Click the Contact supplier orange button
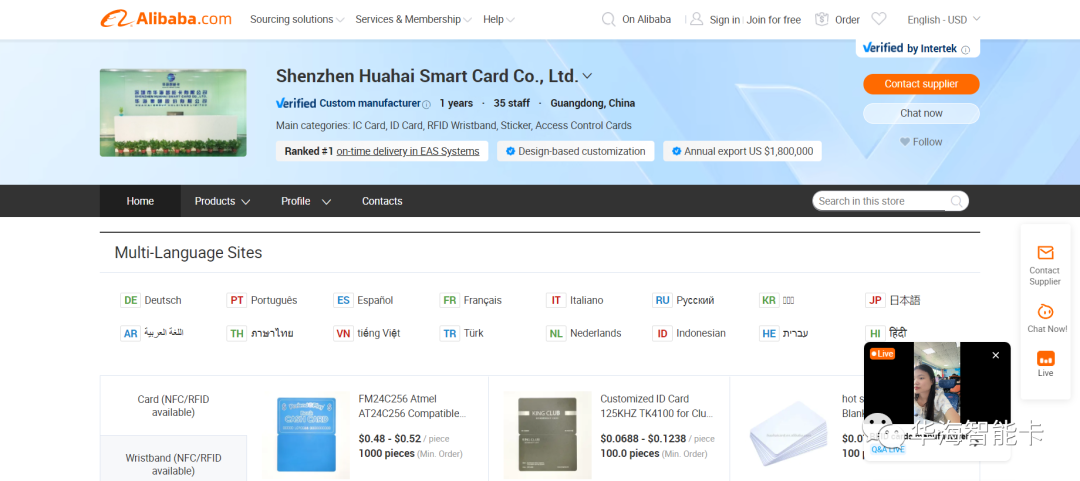This screenshot has height=481, width=1080. tap(921, 84)
